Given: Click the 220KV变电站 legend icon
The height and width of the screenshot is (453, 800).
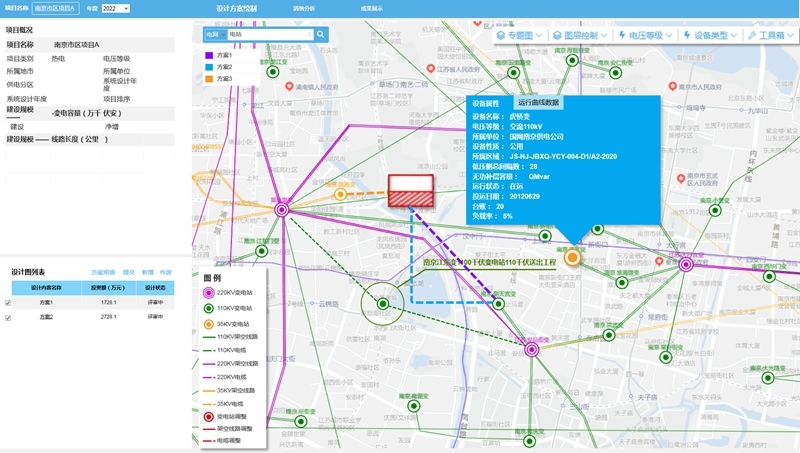Looking at the screenshot, I should coord(209,293).
